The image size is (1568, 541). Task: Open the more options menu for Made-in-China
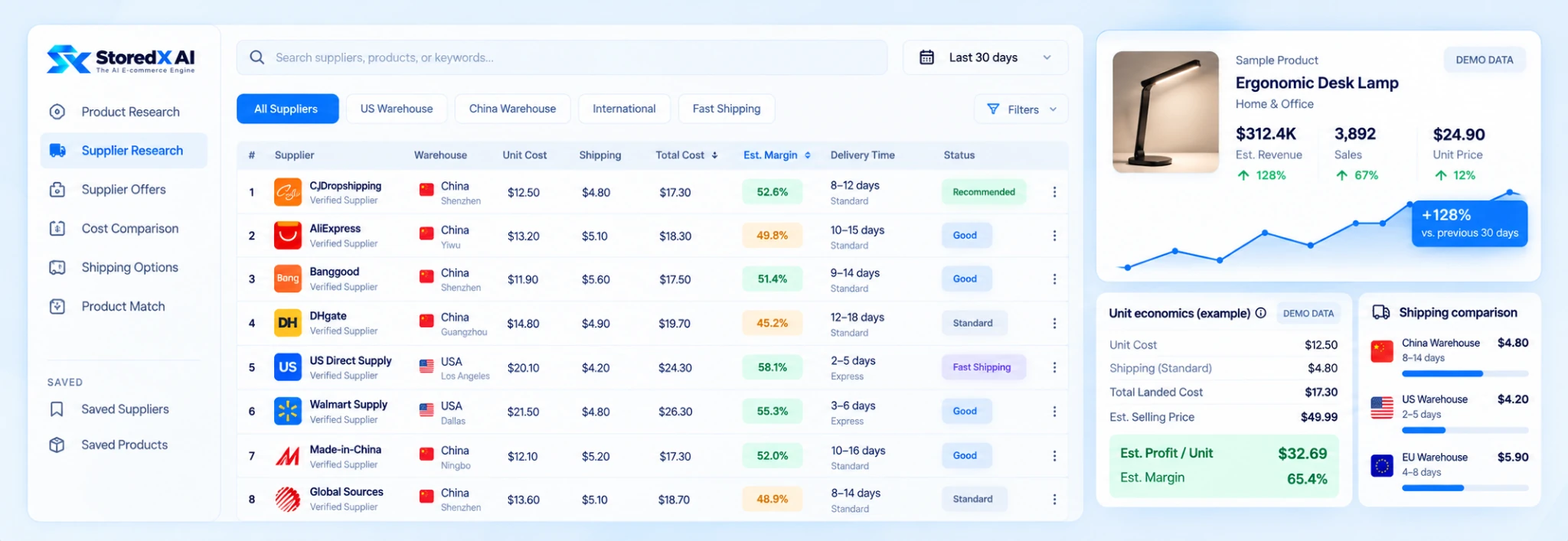1054,456
